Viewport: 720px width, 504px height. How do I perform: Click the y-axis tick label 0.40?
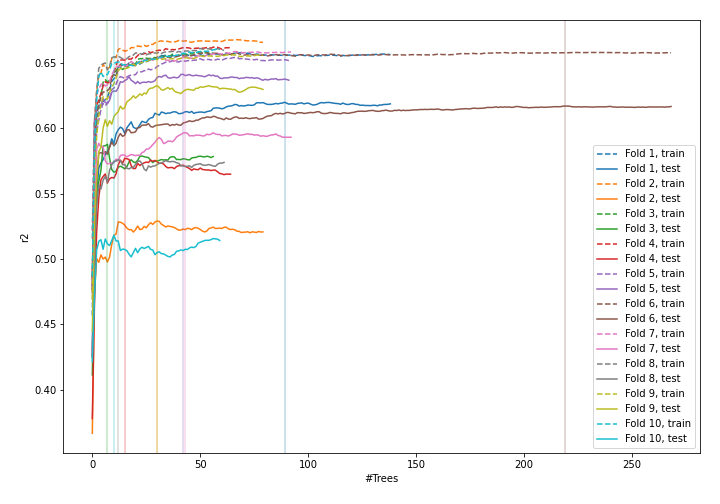[45, 390]
